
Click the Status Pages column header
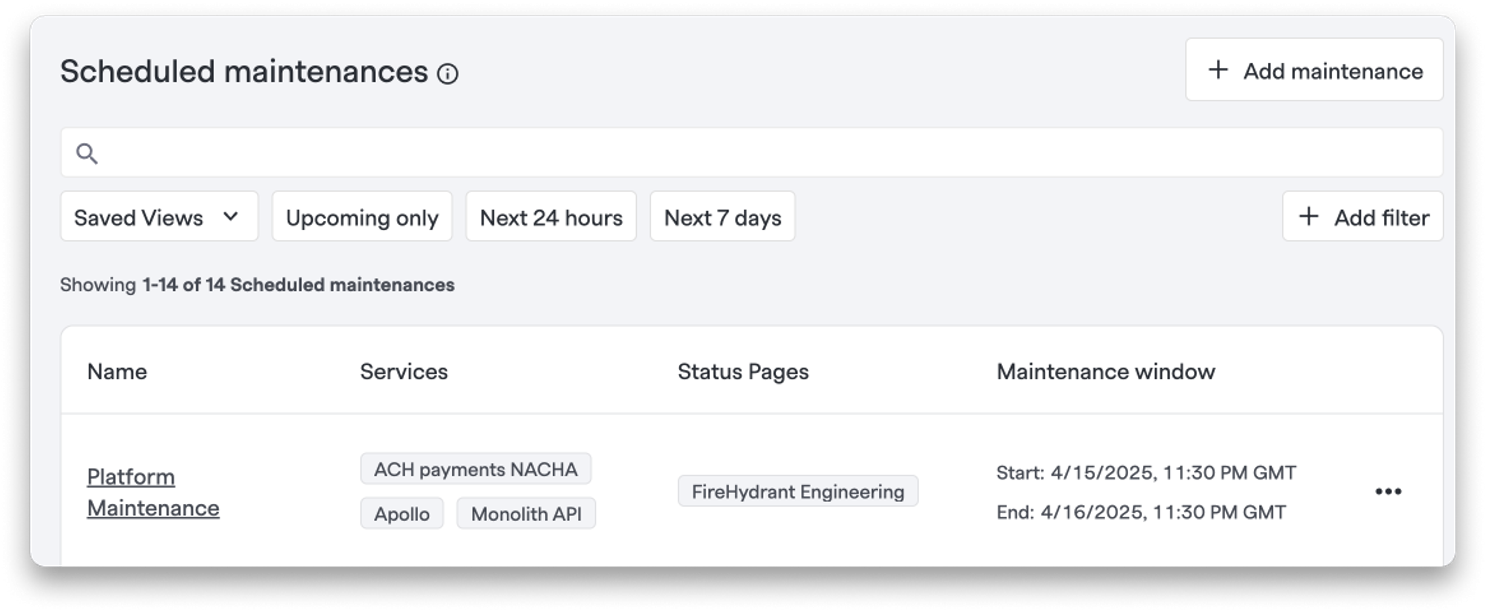tap(743, 371)
